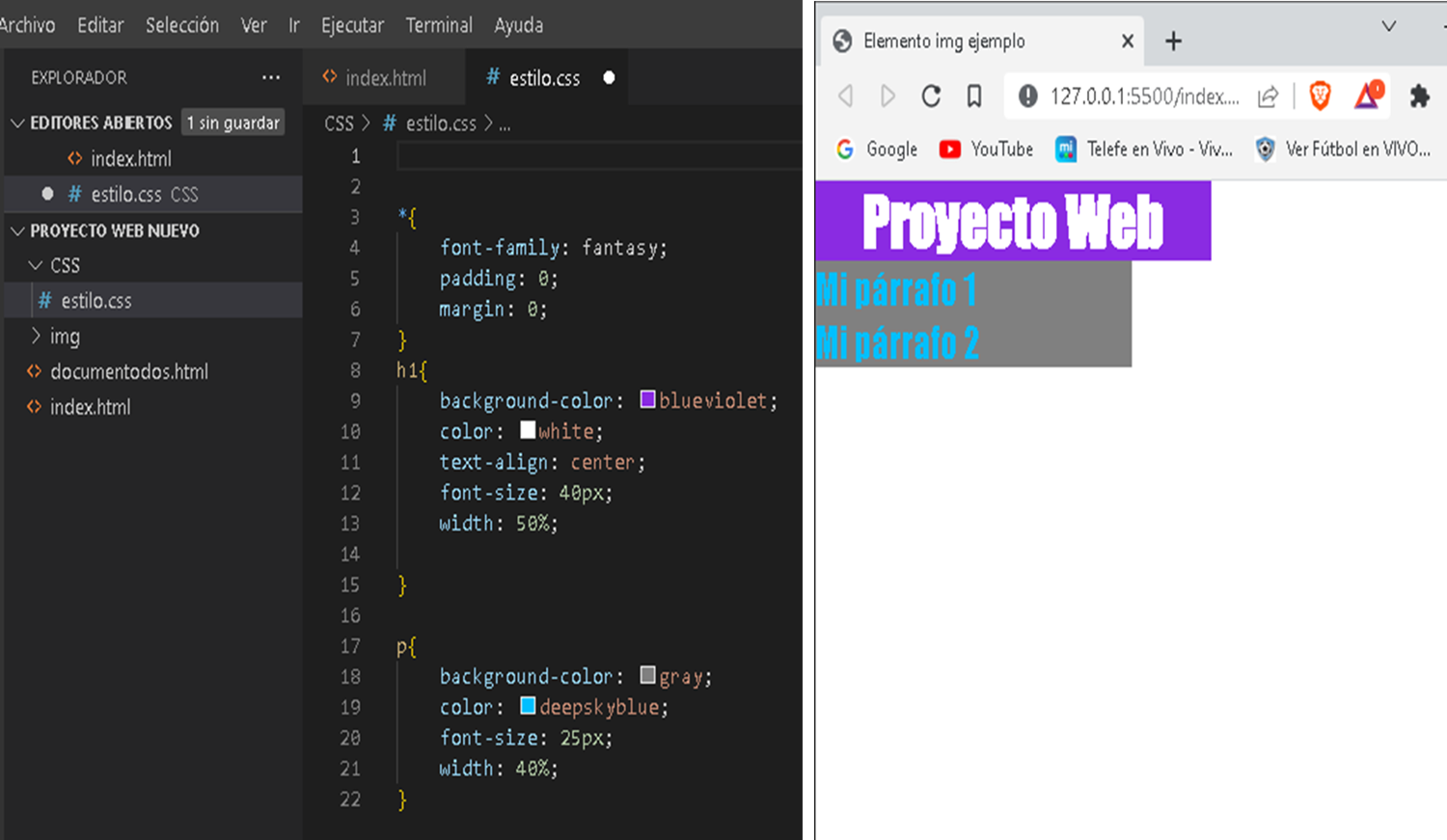Open the Google bookmark link
This screenshot has height=840, width=1447.
(x=877, y=149)
